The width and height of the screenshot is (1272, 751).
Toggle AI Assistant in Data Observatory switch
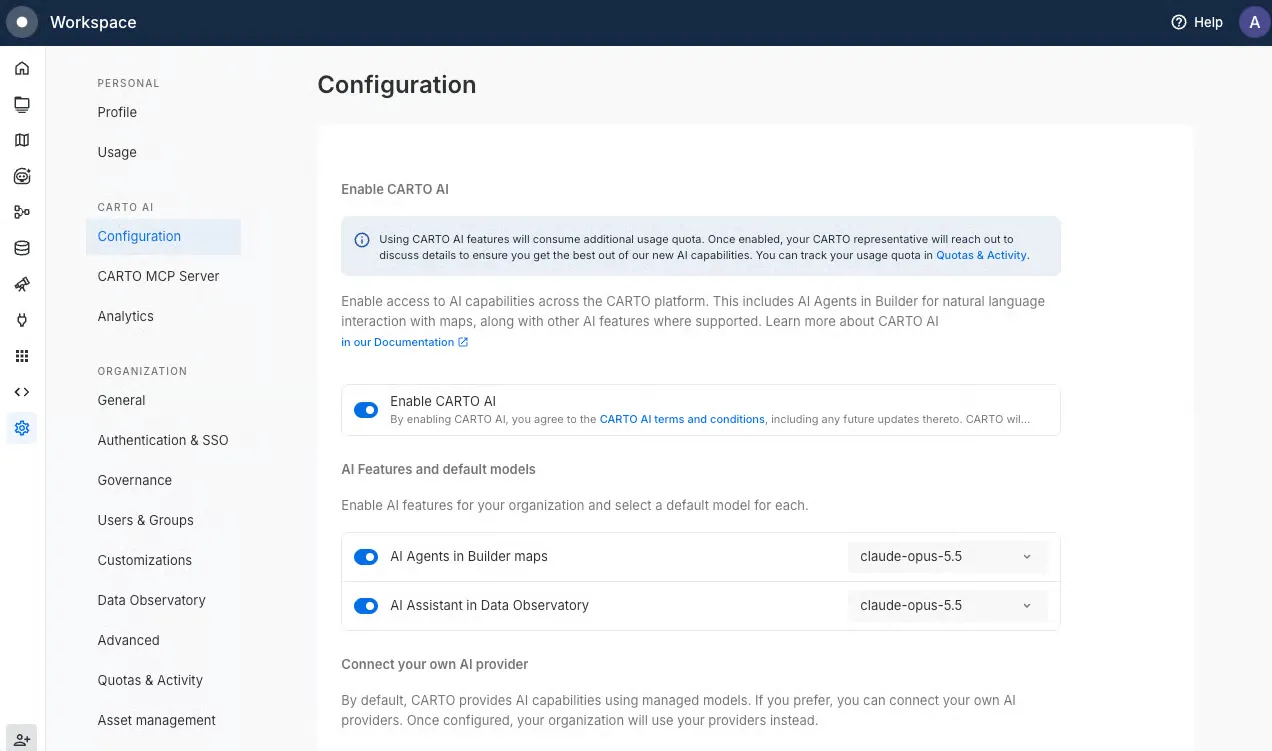click(x=366, y=606)
